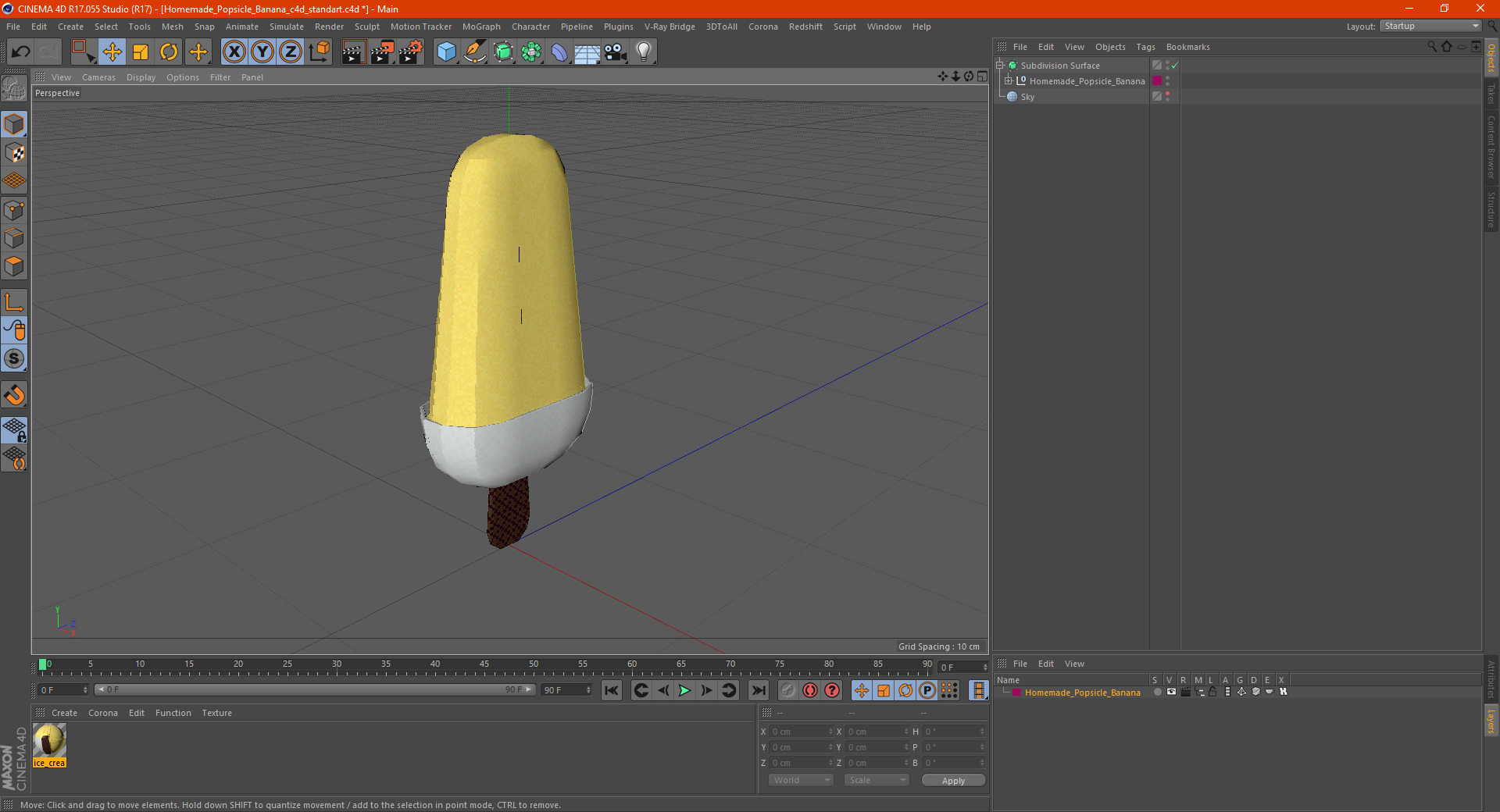Toggle Sky visibility dots
The width and height of the screenshot is (1500, 812).
click(x=1167, y=96)
